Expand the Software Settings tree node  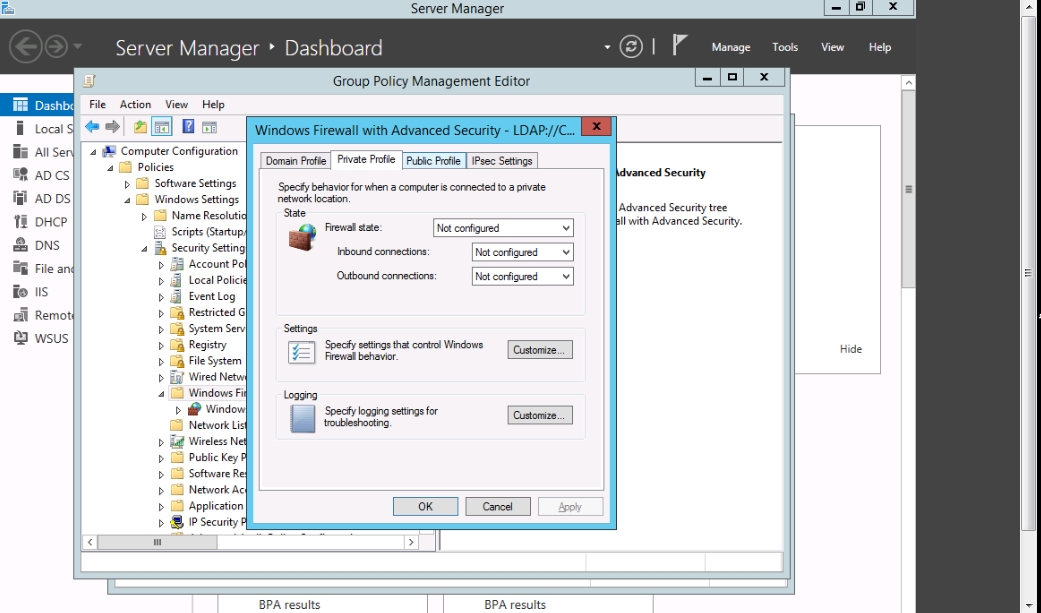coord(127,184)
